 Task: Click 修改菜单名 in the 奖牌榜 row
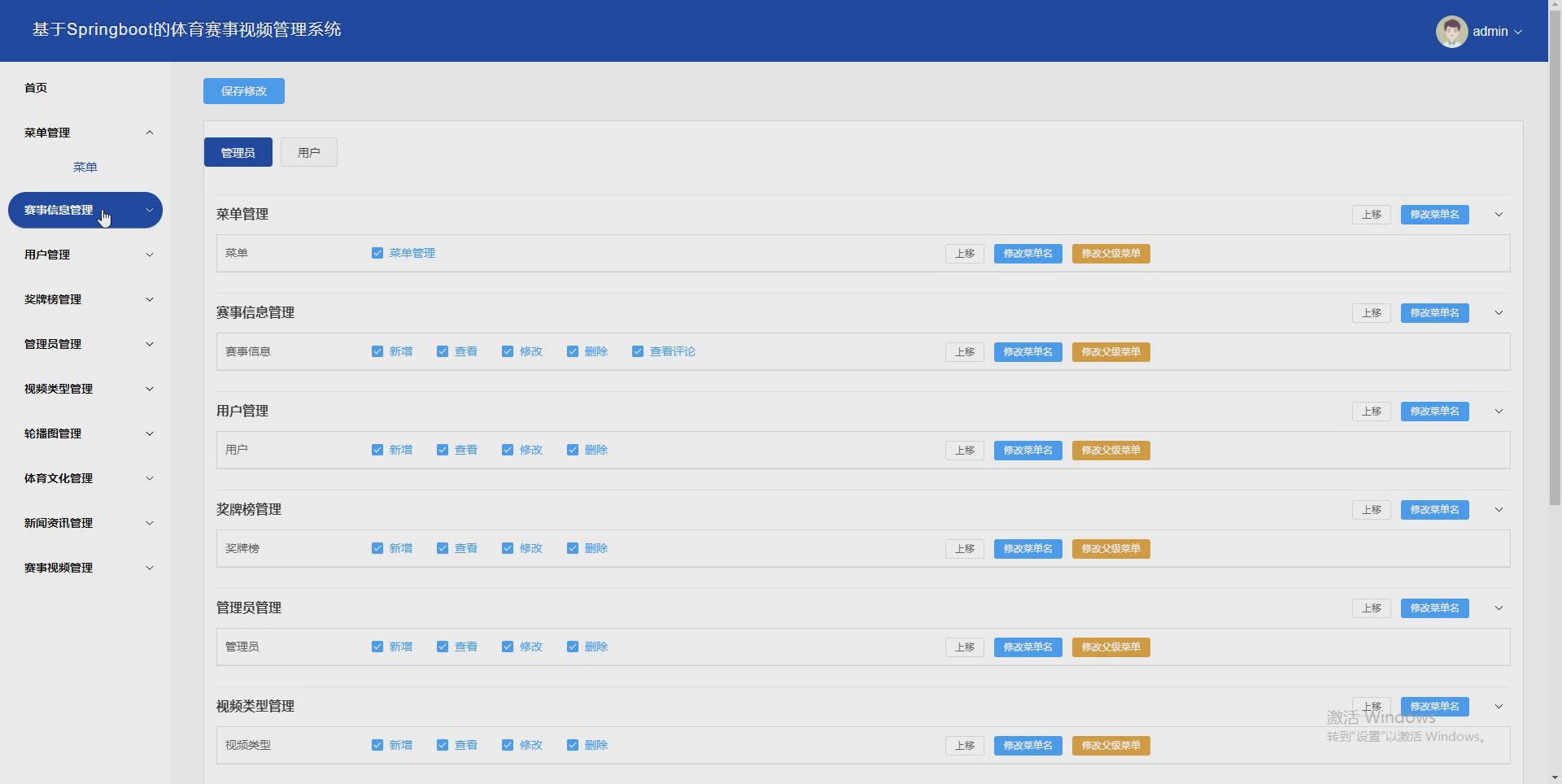[1028, 549]
